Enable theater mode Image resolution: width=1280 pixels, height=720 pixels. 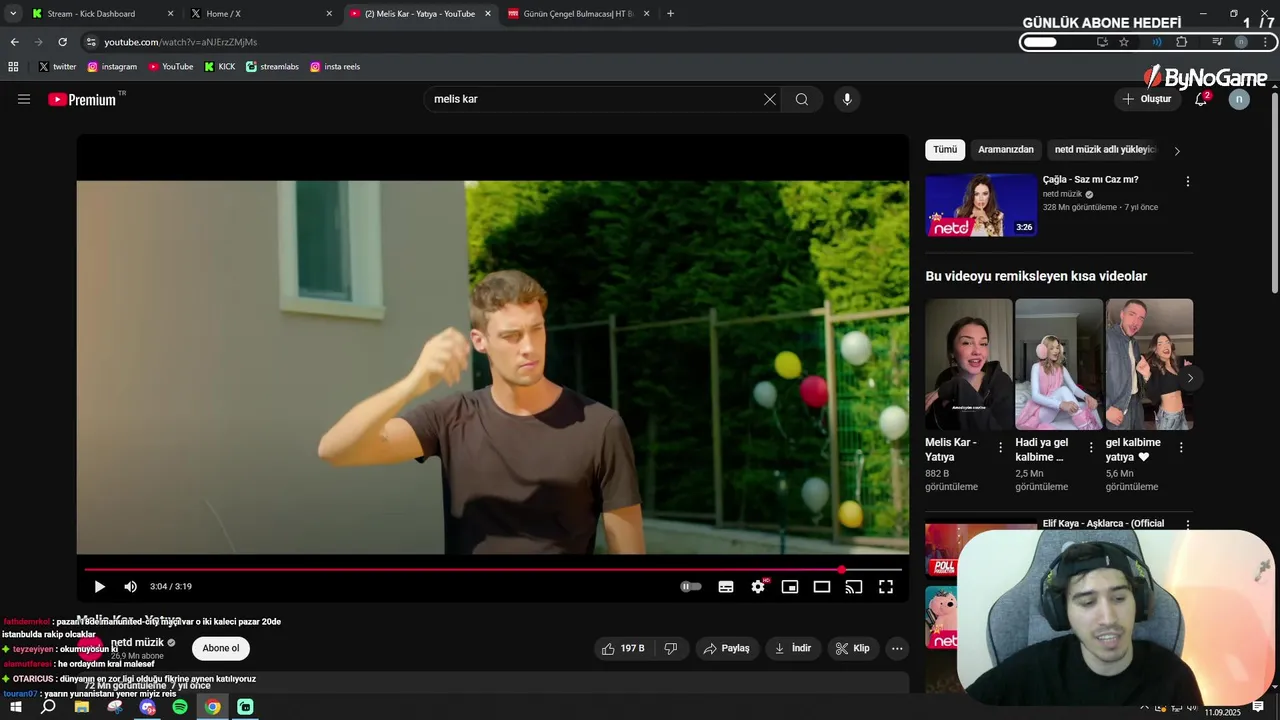[822, 587]
